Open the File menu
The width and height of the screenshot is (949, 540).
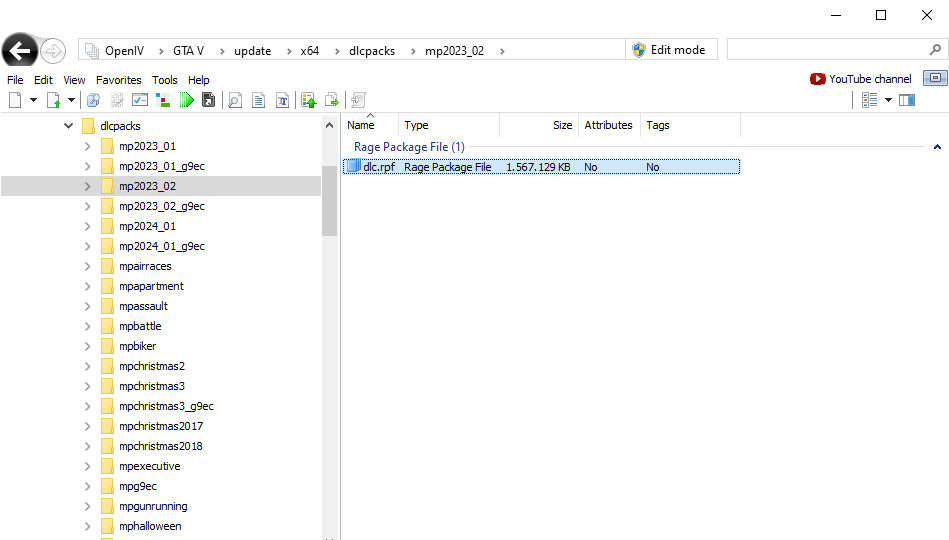(15, 80)
